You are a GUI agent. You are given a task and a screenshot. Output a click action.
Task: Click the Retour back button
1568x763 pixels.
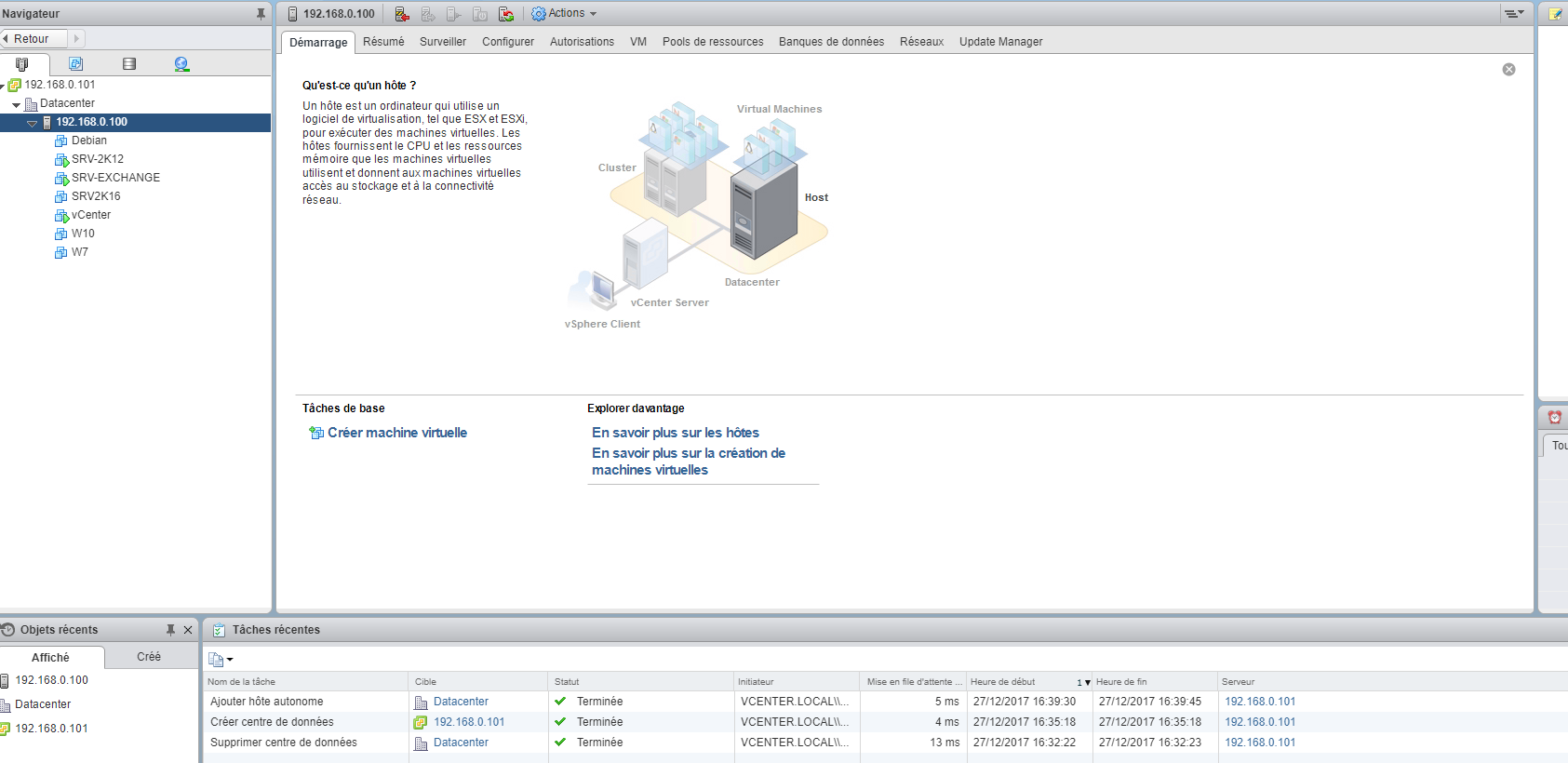pos(32,39)
